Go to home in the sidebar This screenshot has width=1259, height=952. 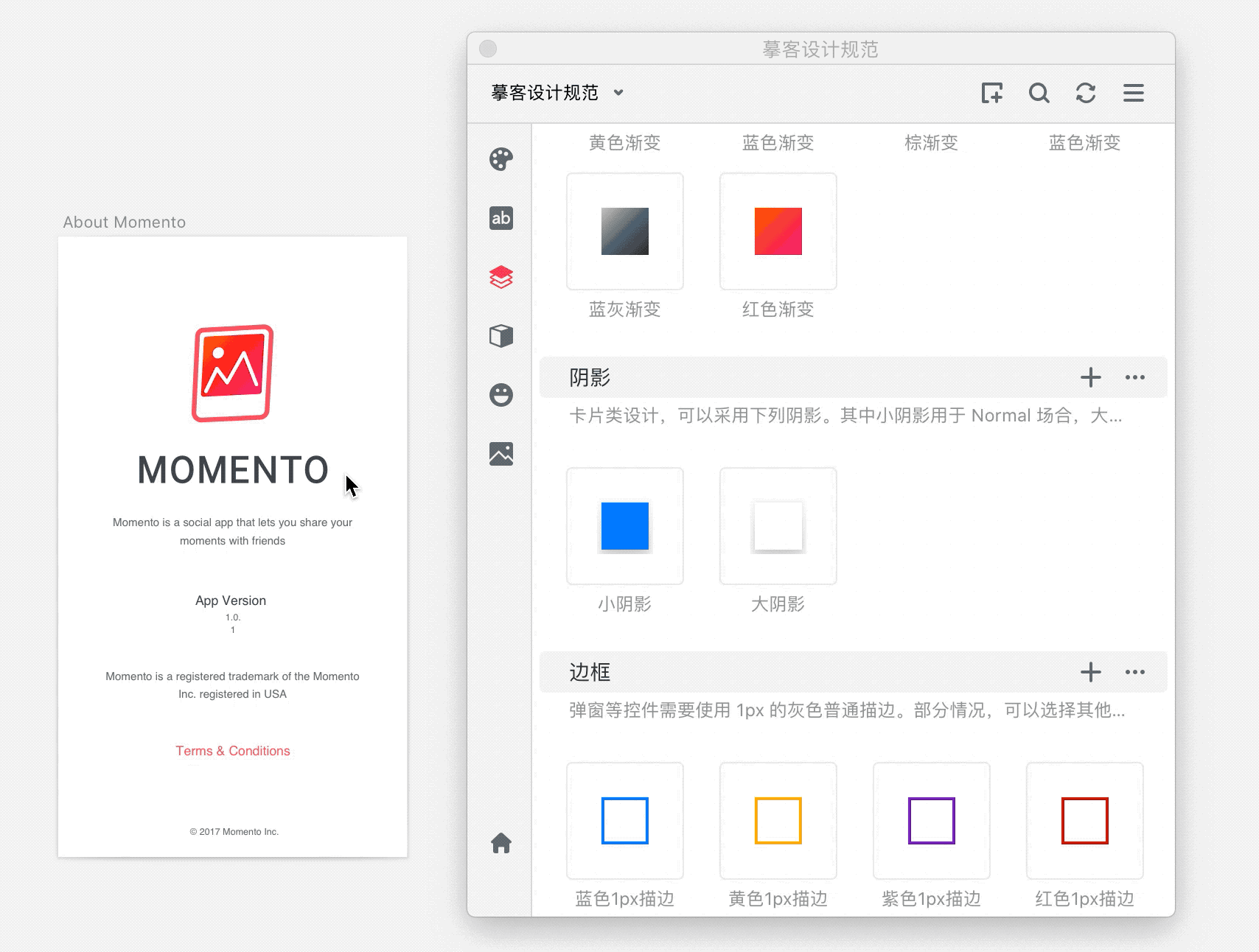click(501, 843)
